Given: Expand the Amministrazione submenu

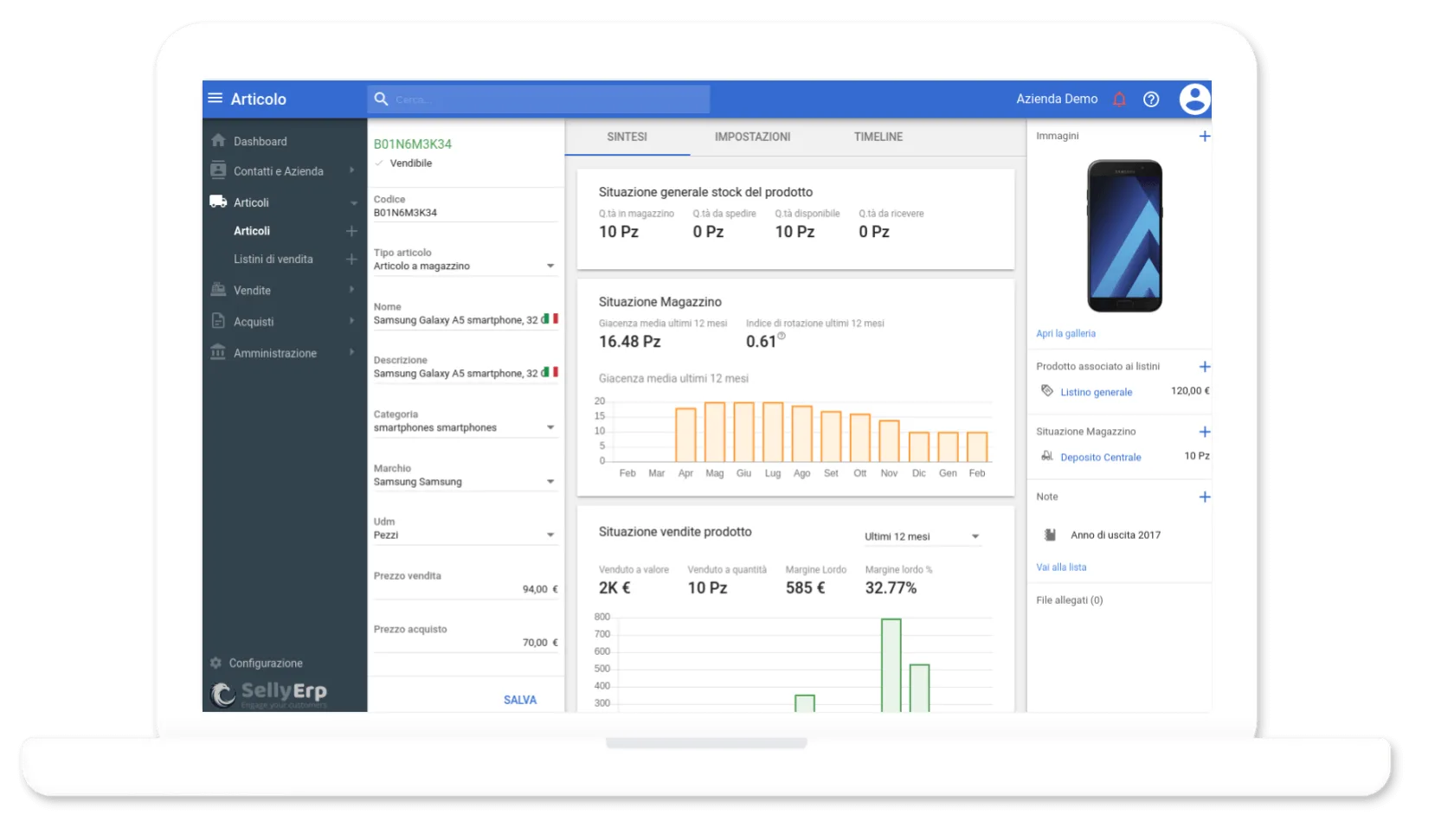Looking at the screenshot, I should [352, 352].
